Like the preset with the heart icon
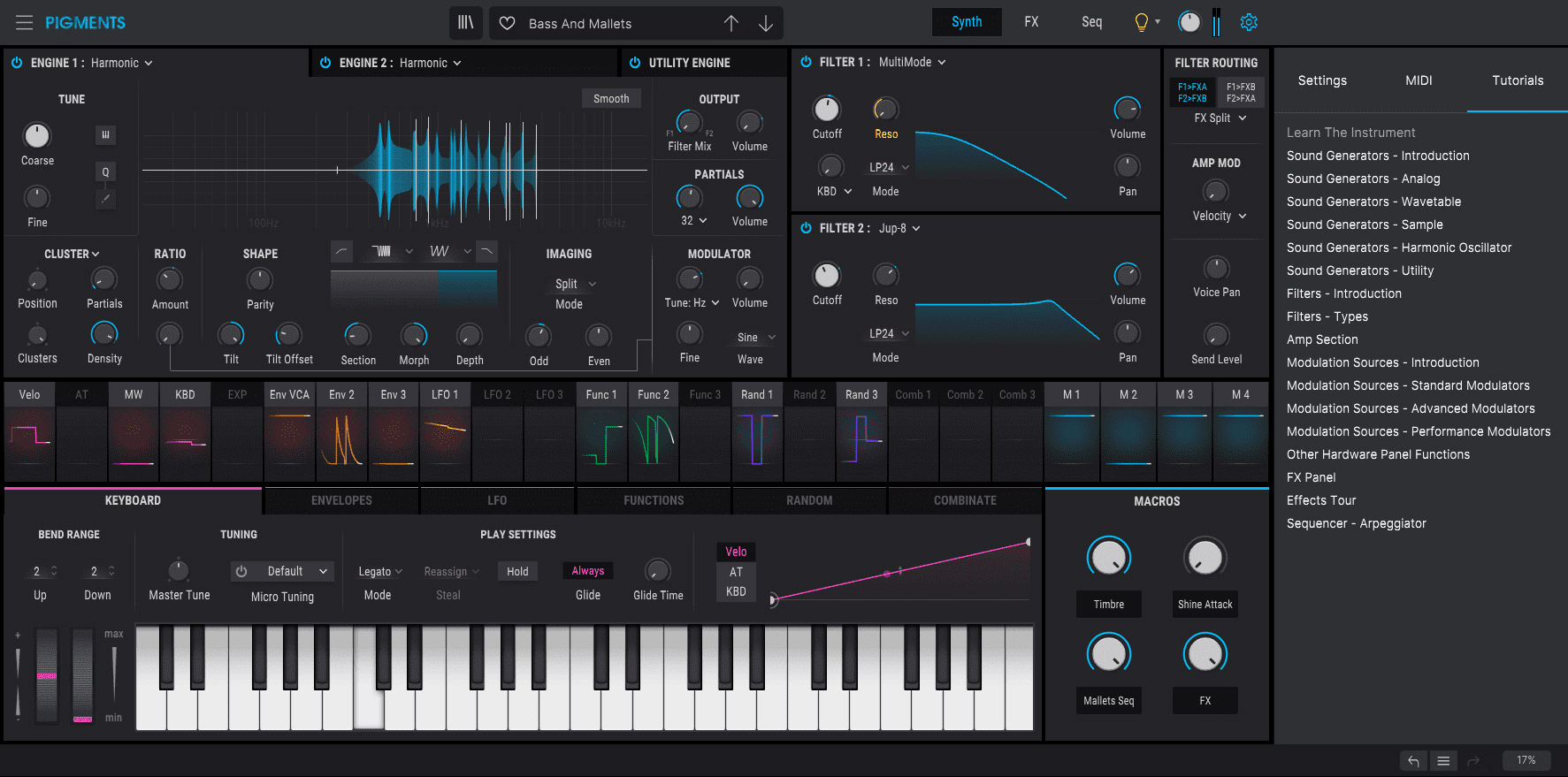Viewport: 1568px width, 777px height. coord(508,23)
